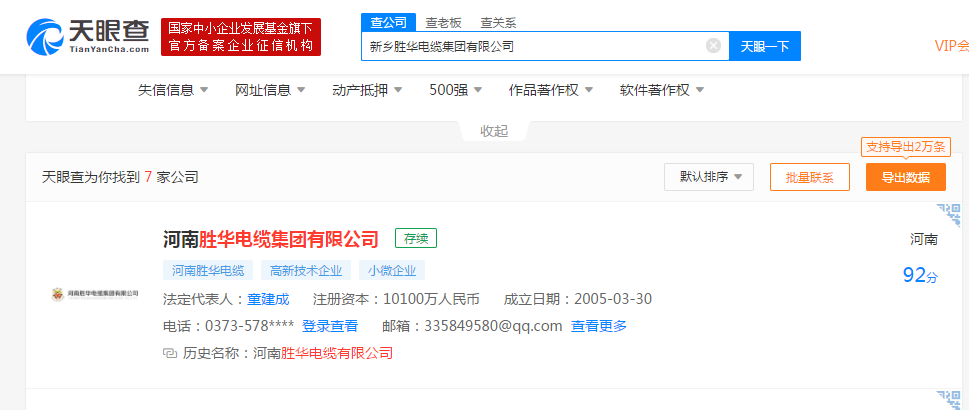
Task: Switch to the 查老板 tab
Action: [x=443, y=23]
